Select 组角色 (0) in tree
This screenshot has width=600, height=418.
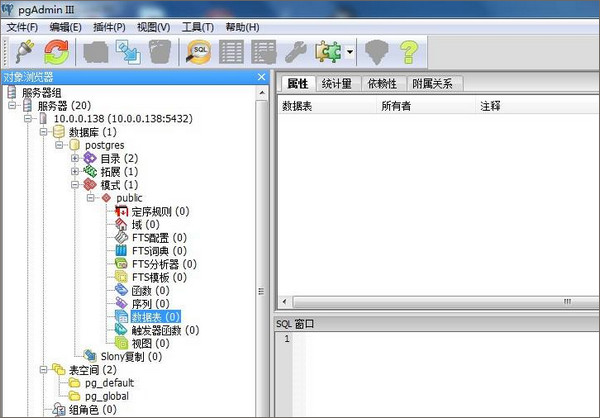[x=93, y=410]
